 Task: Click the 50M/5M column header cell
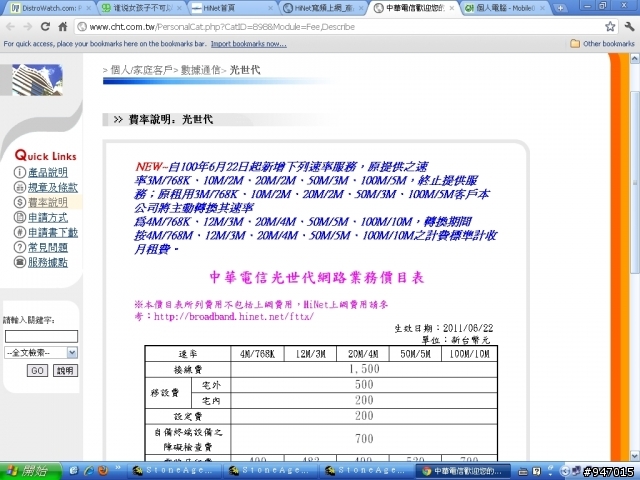pos(415,353)
